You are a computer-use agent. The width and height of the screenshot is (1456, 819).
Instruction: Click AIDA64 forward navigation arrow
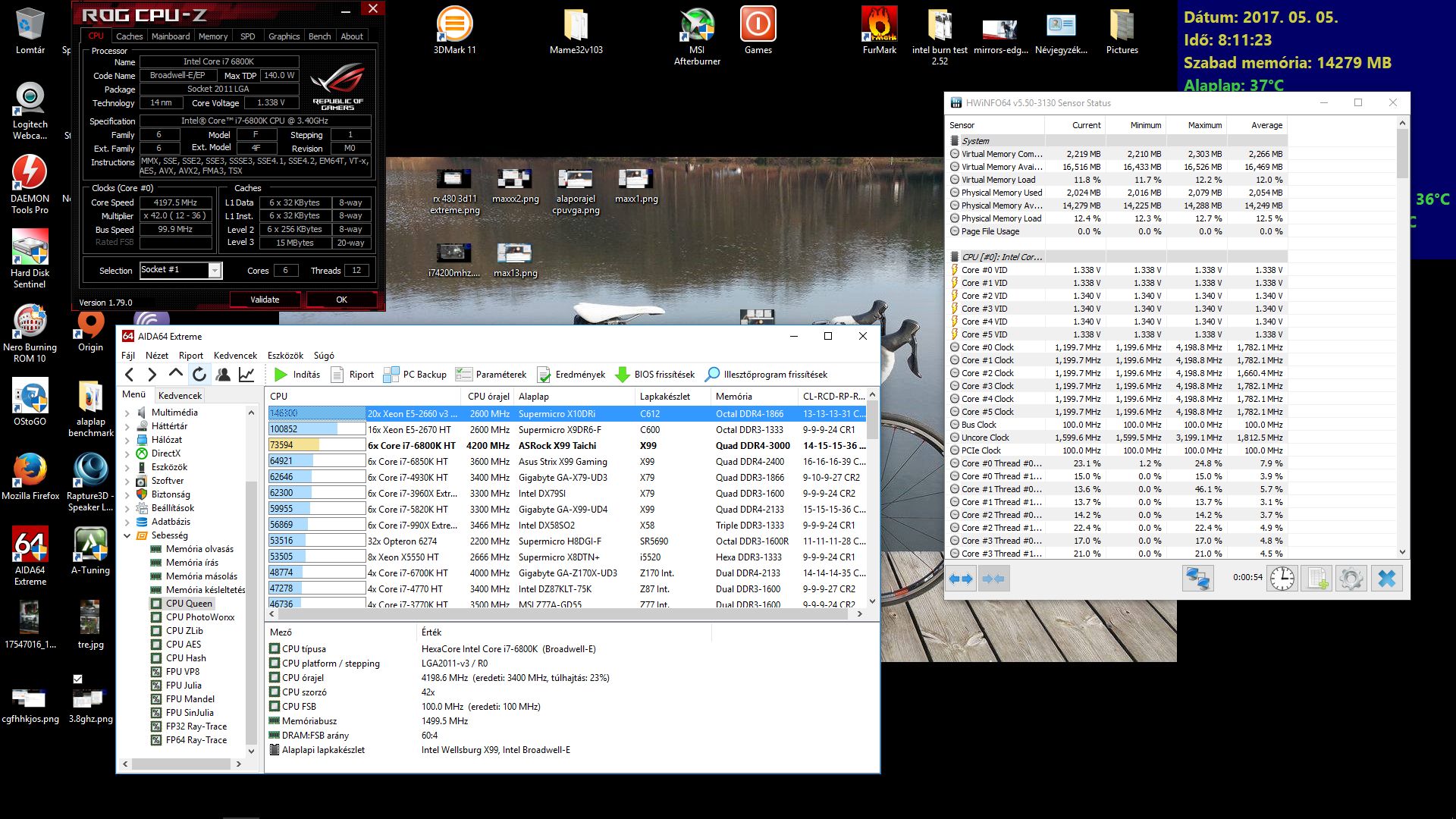click(152, 375)
